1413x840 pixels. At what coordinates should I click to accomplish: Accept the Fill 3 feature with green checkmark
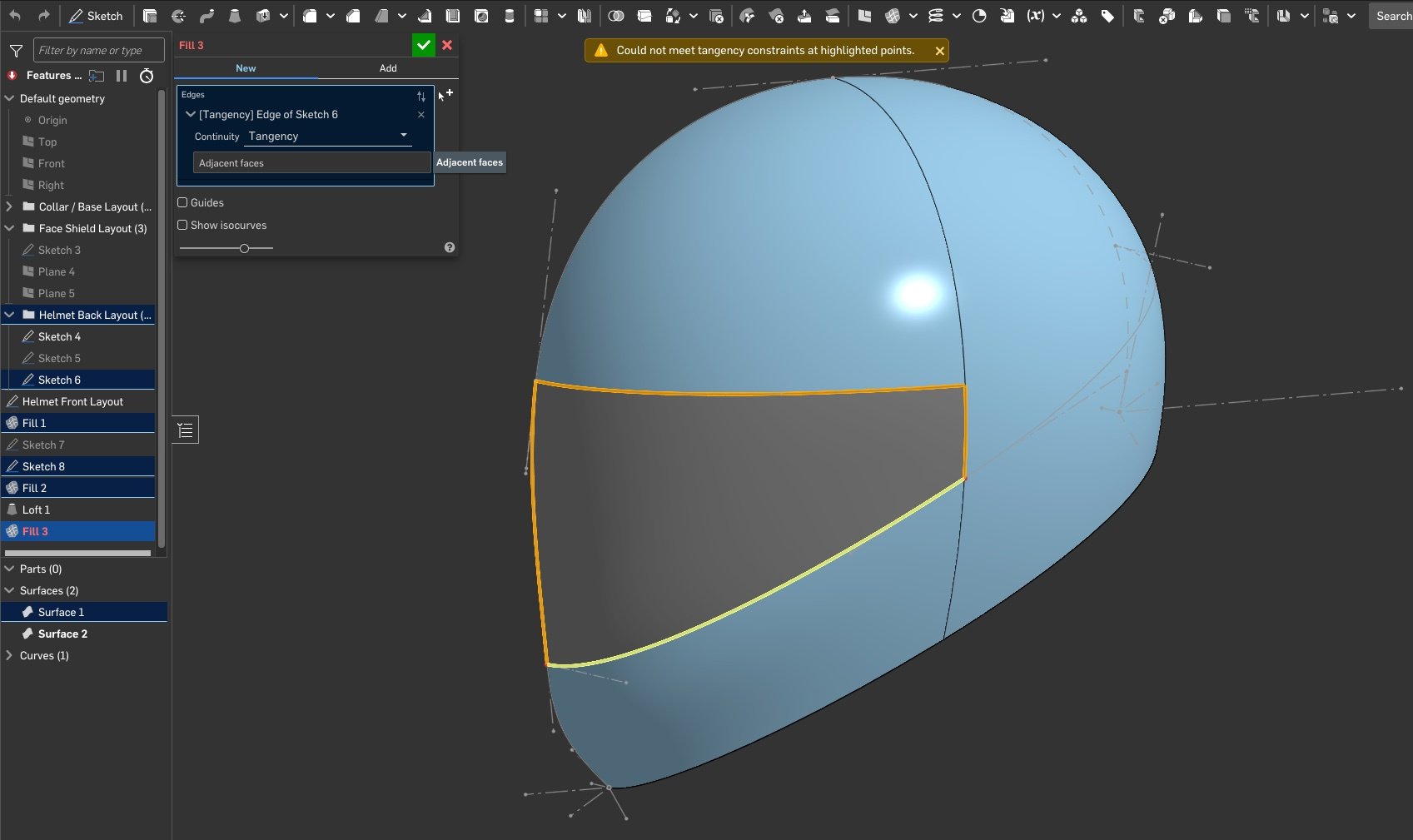coord(423,45)
